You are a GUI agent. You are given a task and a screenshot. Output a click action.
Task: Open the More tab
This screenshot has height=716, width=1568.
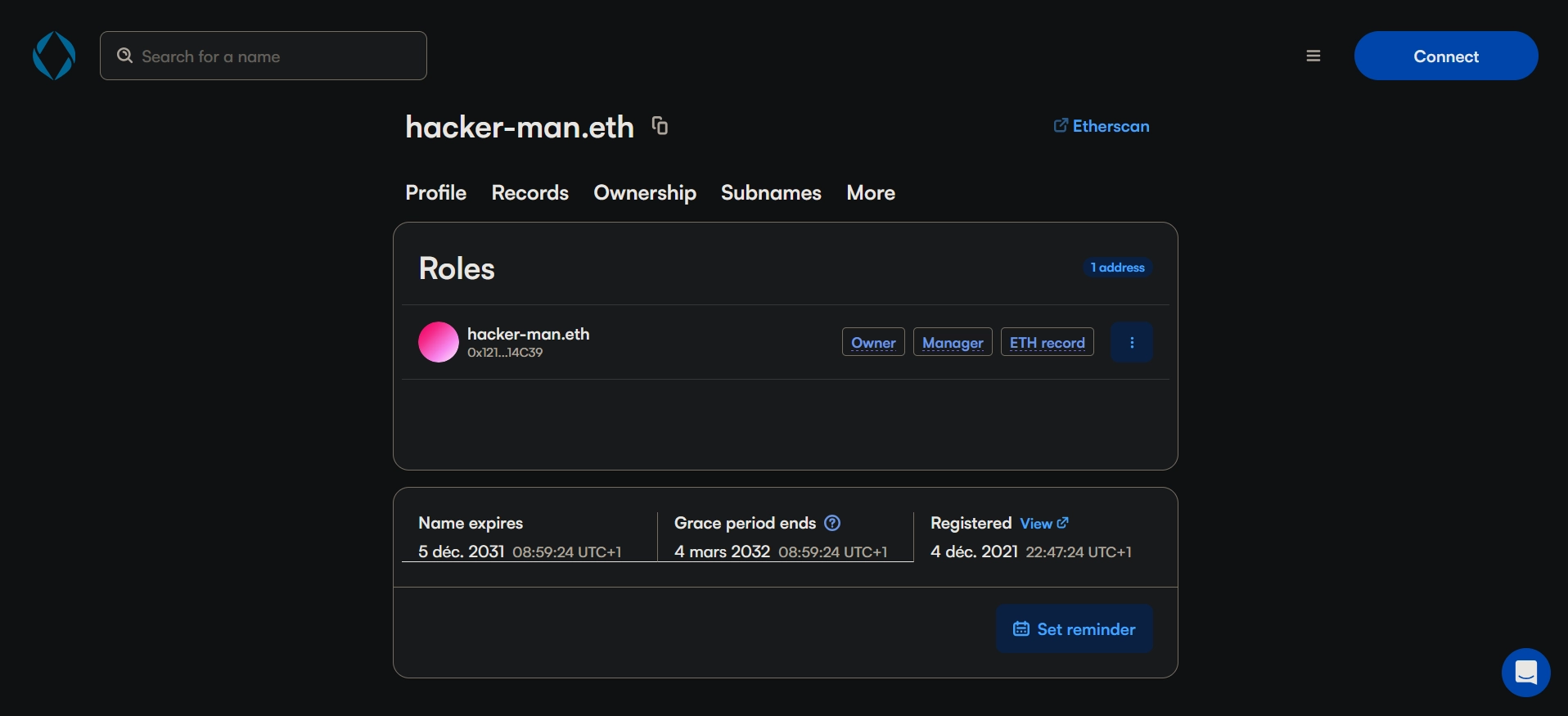pos(870,193)
